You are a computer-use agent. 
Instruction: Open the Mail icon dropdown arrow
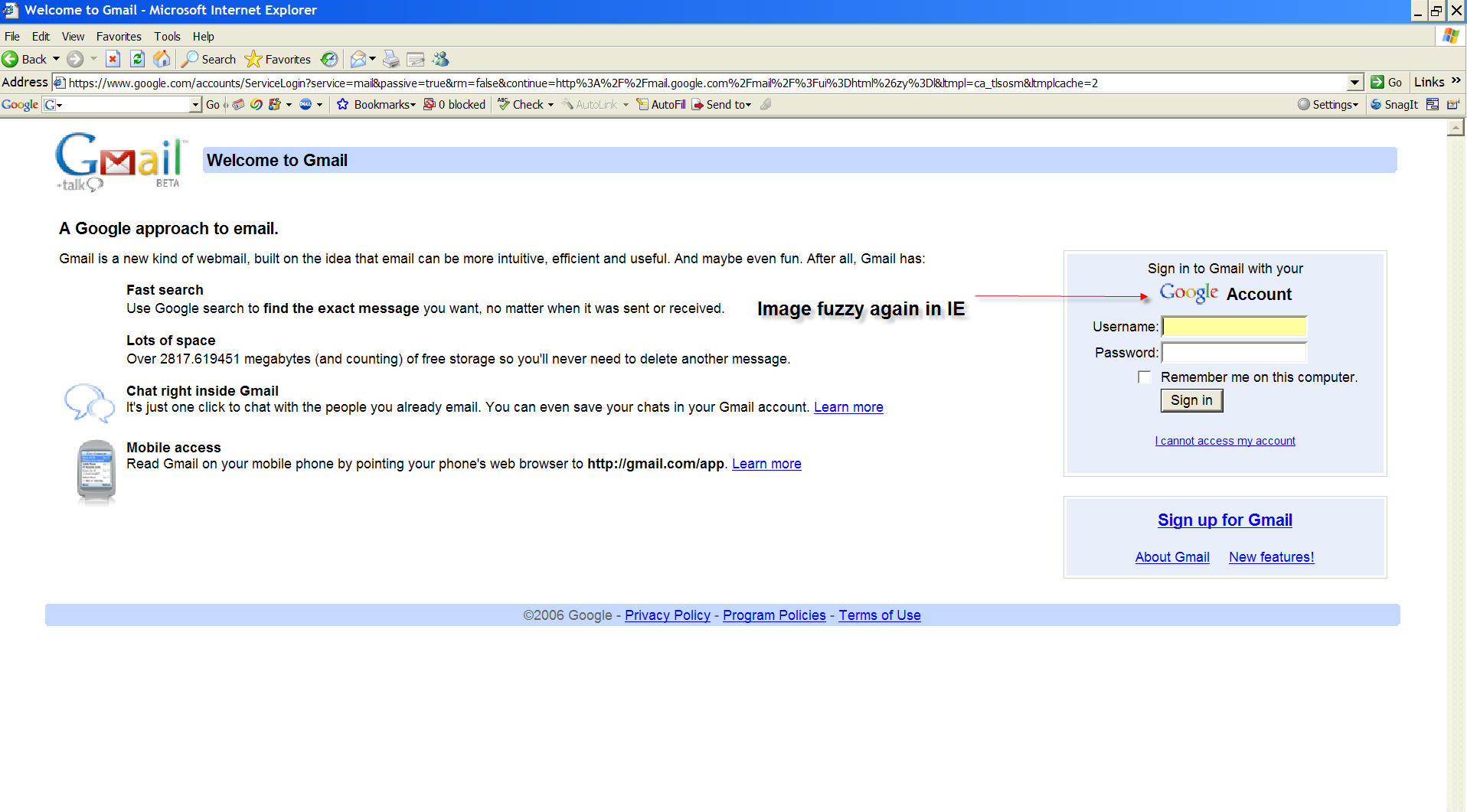pyautogui.click(x=372, y=59)
